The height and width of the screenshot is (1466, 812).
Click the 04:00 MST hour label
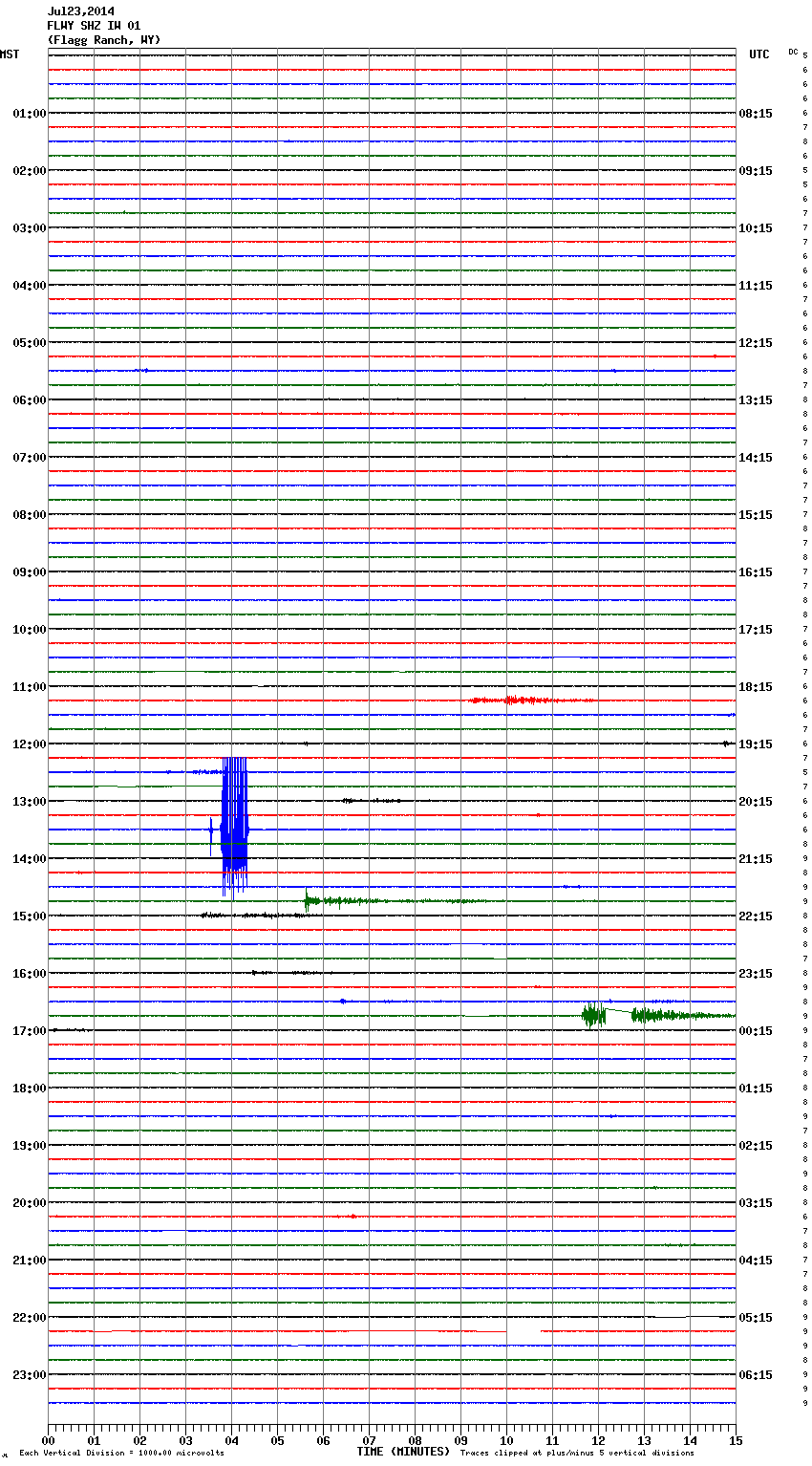tap(30, 286)
